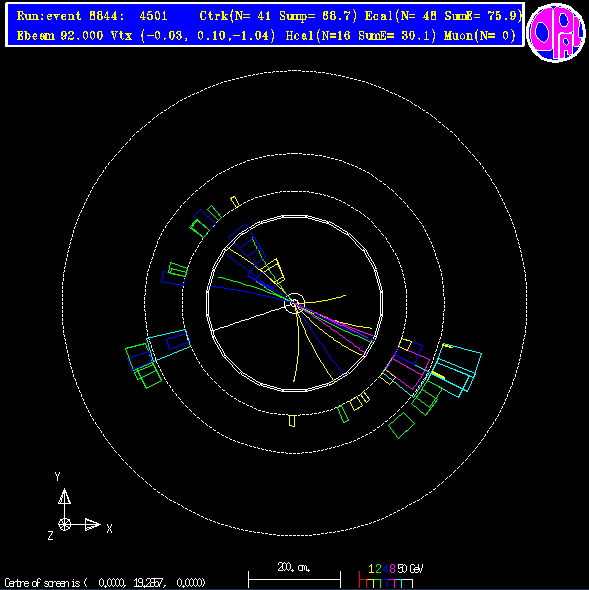Click the 200 cm scale bar
Image resolution: width=589 pixels, height=590 pixels.
pyautogui.click(x=294, y=575)
